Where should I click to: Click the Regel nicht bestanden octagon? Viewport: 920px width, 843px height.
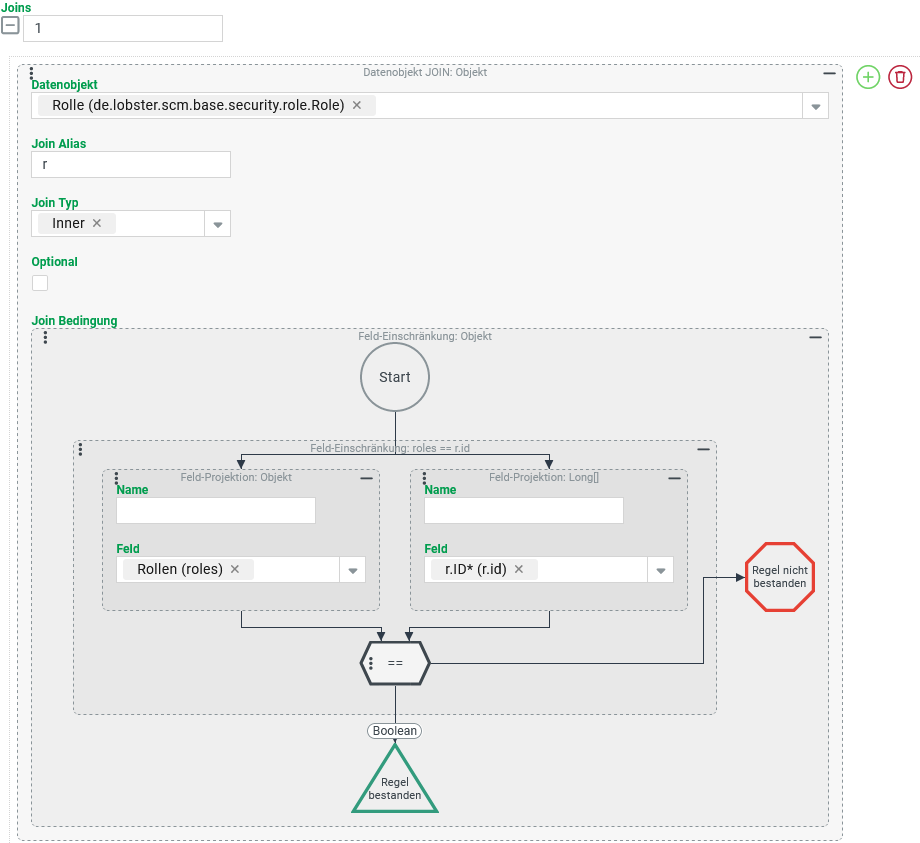tap(780, 576)
